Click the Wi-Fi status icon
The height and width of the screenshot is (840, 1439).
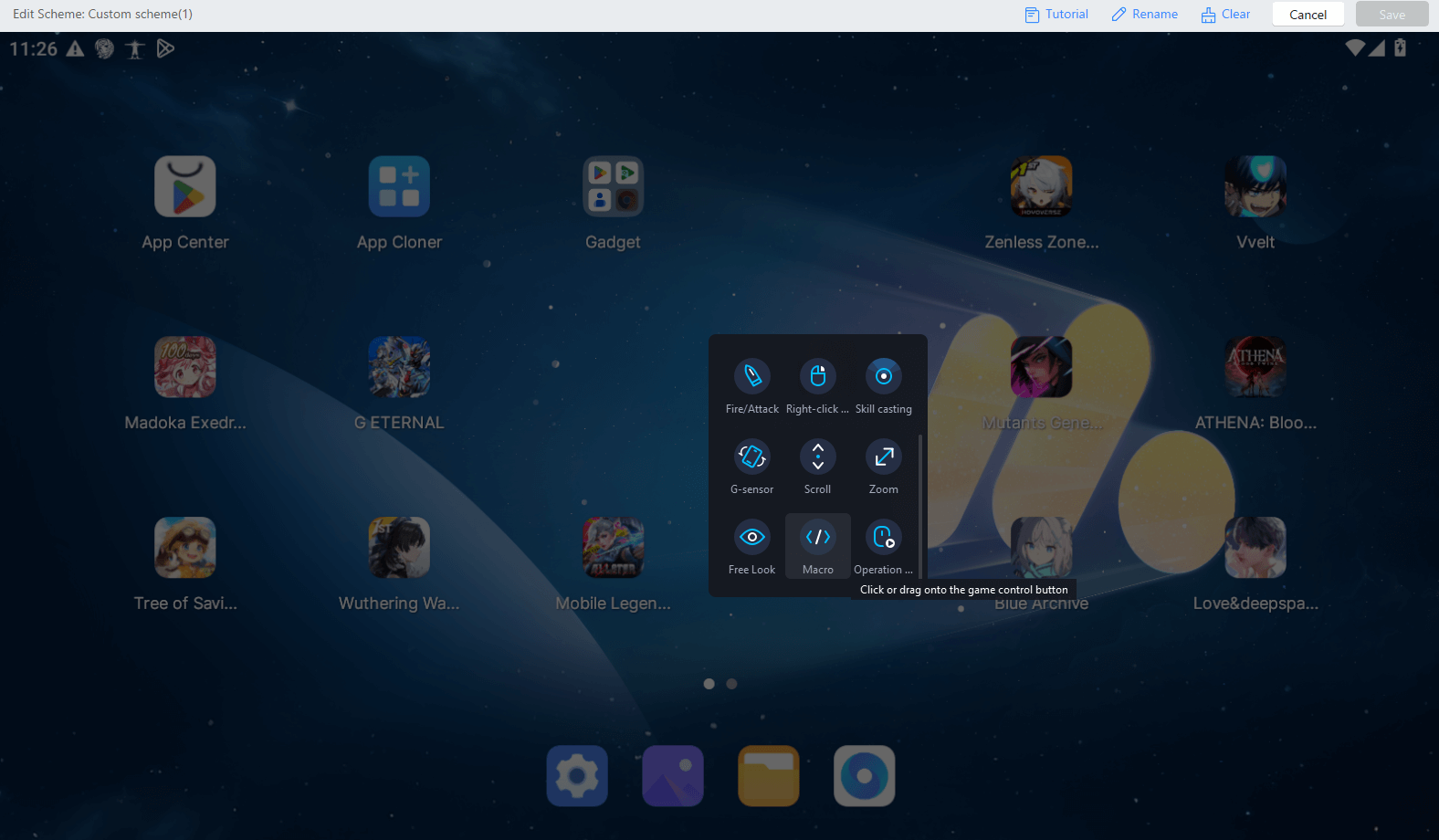click(1356, 47)
